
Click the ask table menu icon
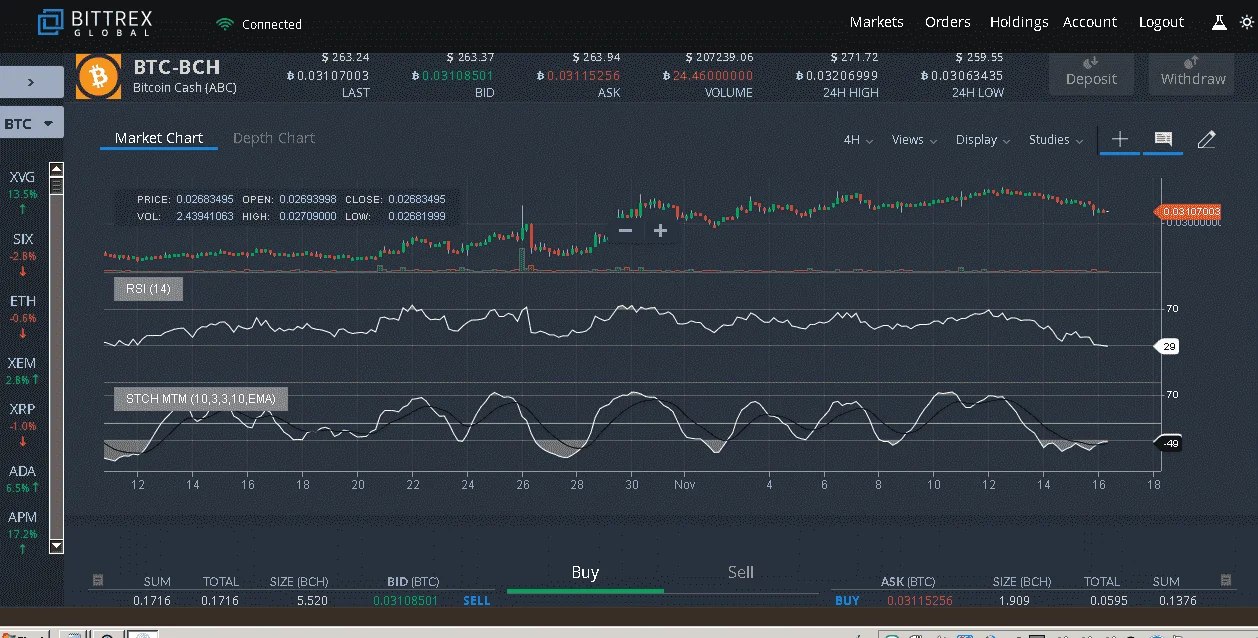point(1227,580)
